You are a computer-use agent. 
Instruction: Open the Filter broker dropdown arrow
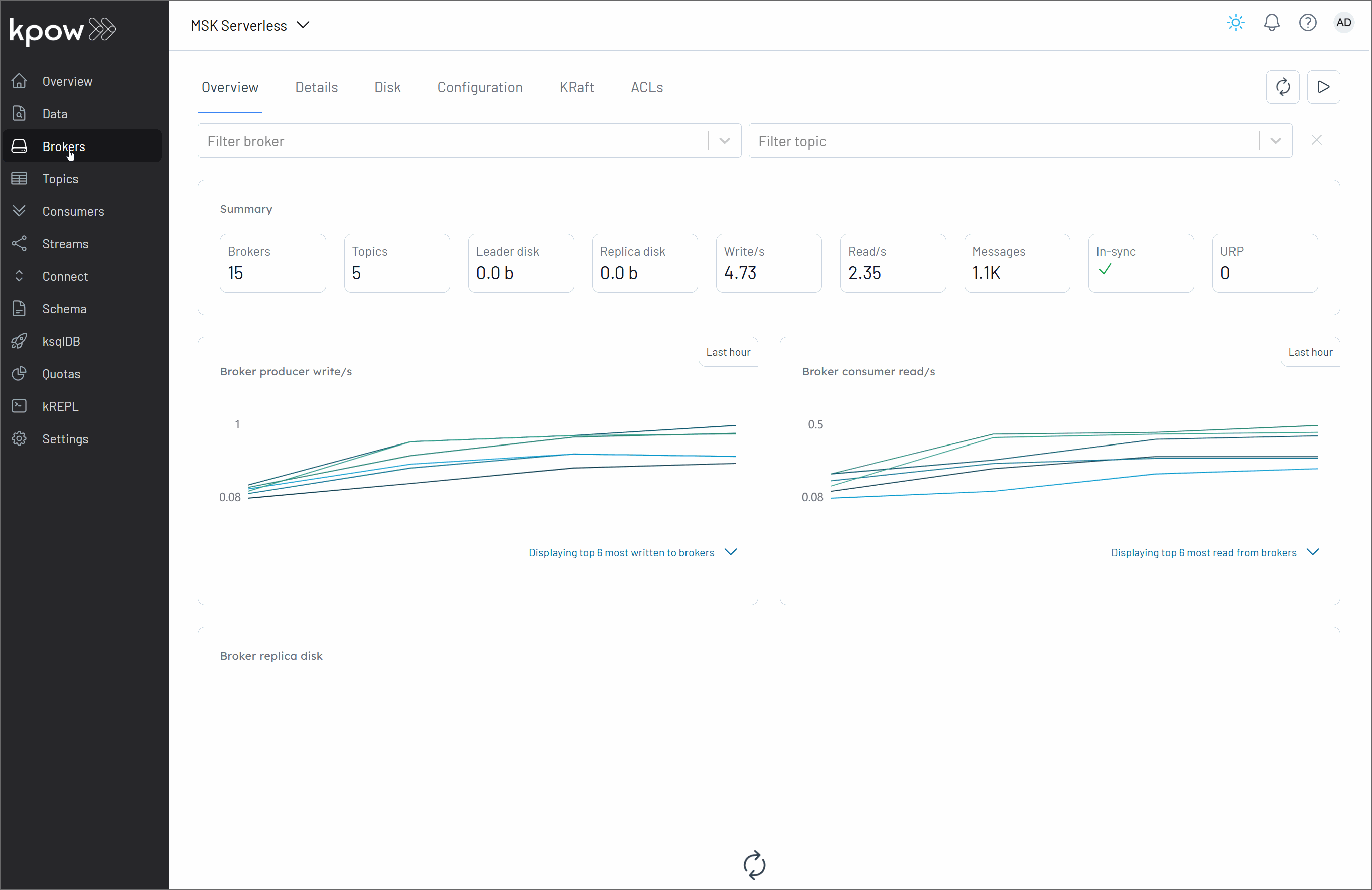[725, 141]
